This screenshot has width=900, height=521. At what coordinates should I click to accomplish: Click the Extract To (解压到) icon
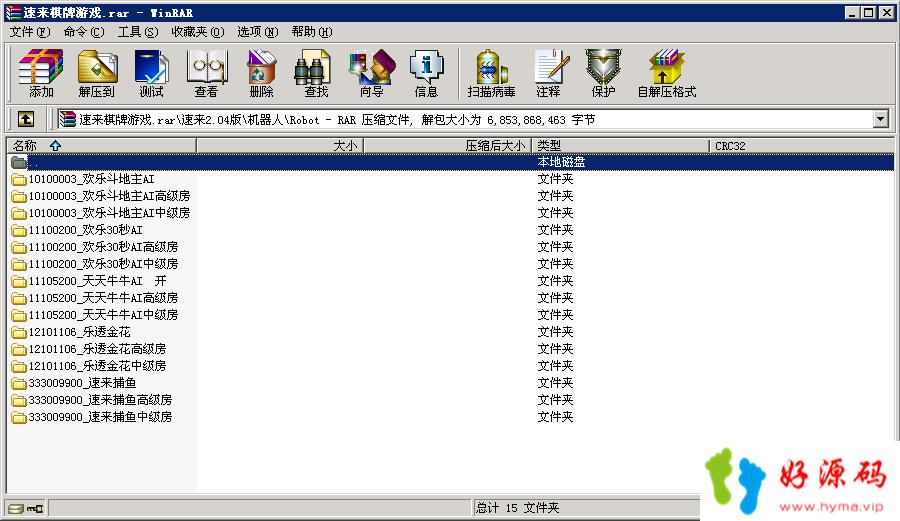[x=97, y=73]
